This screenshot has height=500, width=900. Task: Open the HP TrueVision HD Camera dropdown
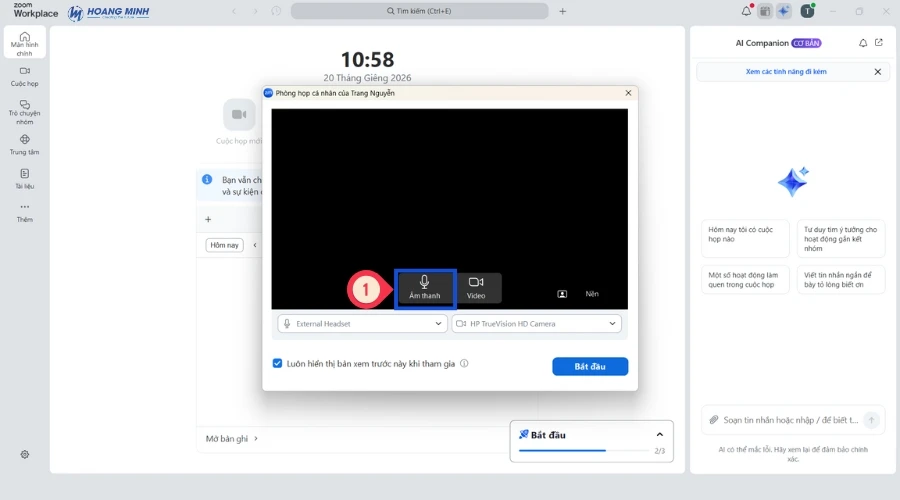click(x=537, y=324)
